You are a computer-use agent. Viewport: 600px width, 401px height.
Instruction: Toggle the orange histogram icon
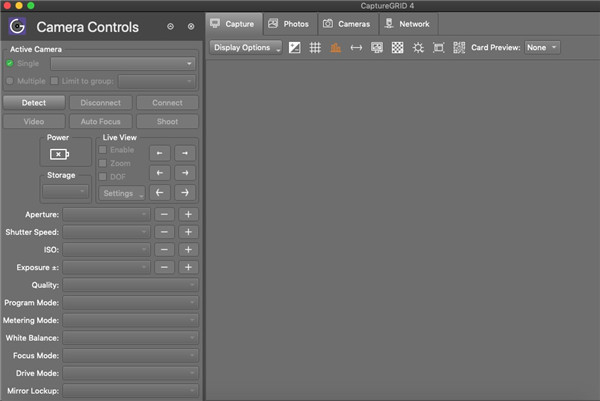336,47
